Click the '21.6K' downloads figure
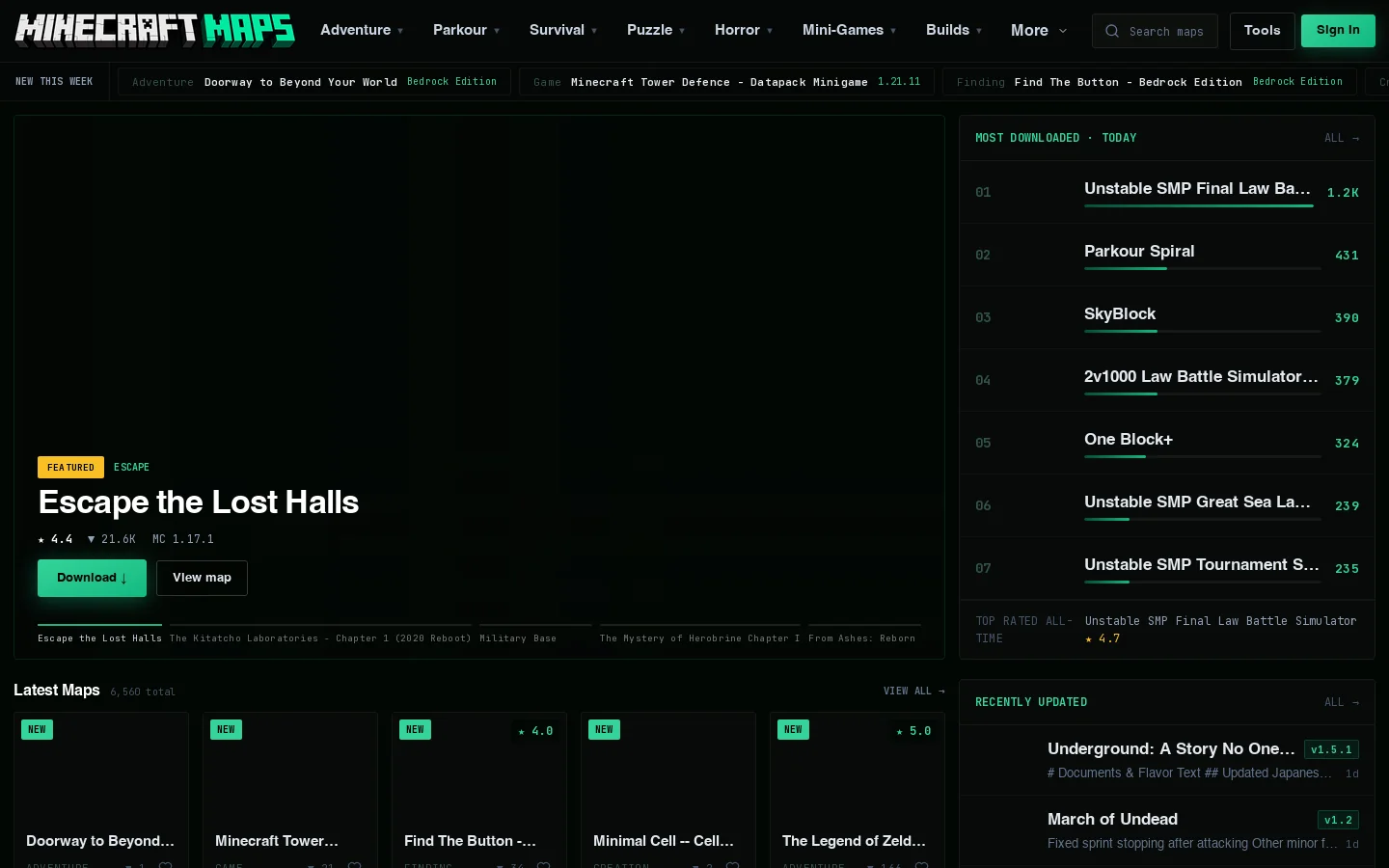This screenshot has height=868, width=1389. pyautogui.click(x=112, y=539)
